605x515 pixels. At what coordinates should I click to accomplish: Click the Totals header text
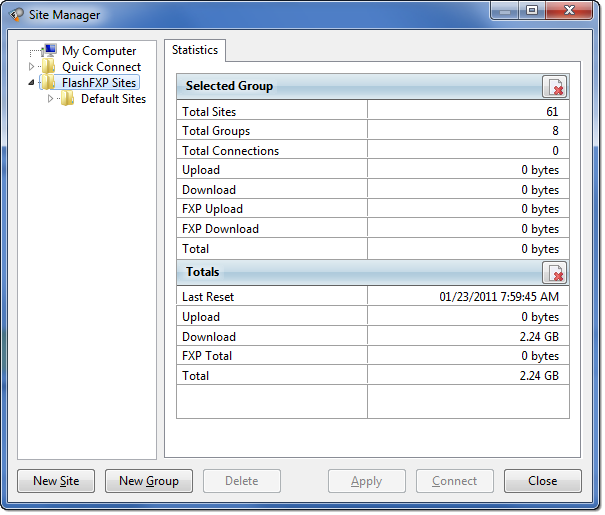(203, 273)
